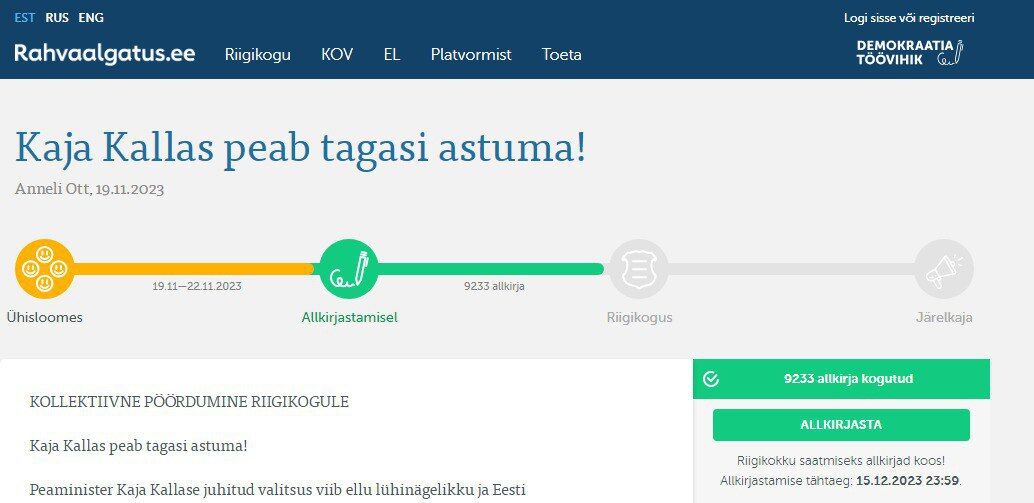Click the Riigikogus stage label
This screenshot has height=503, width=1034.
tap(640, 318)
